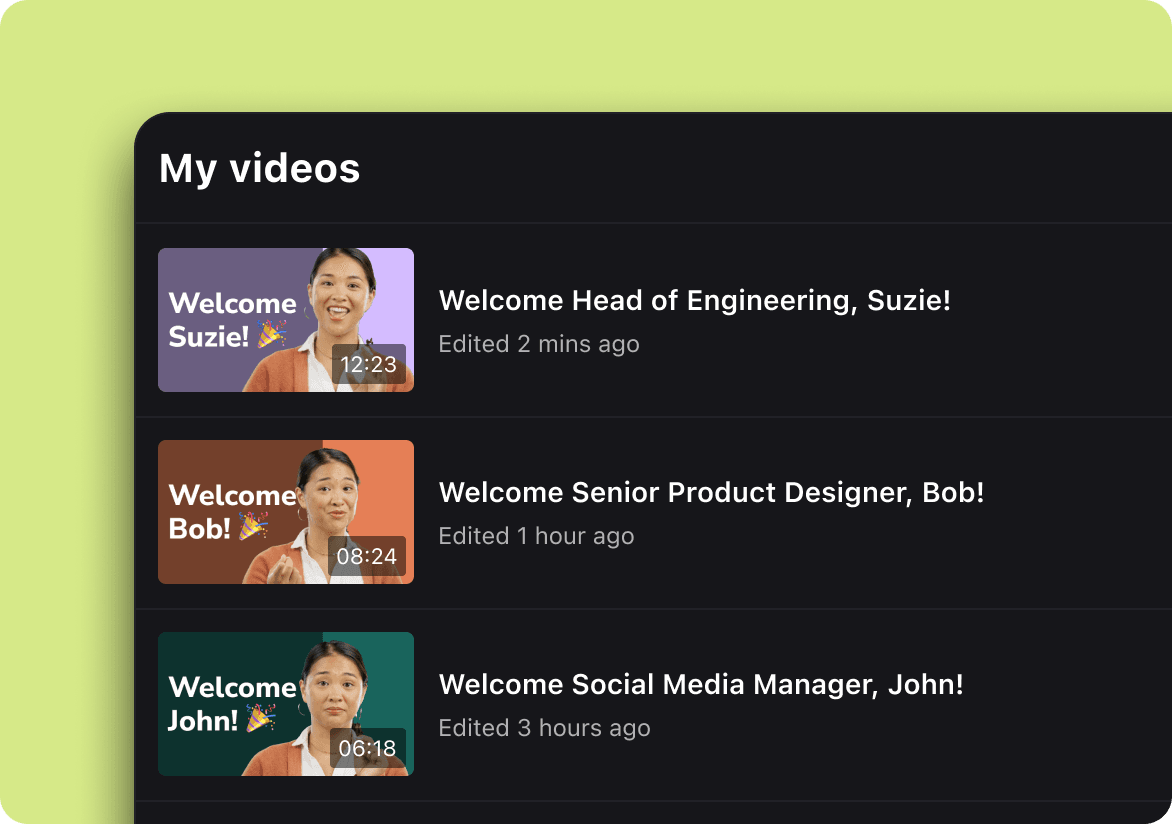
Task: Select 'Welcome Social Media Manager, John!' title
Action: click(701, 684)
